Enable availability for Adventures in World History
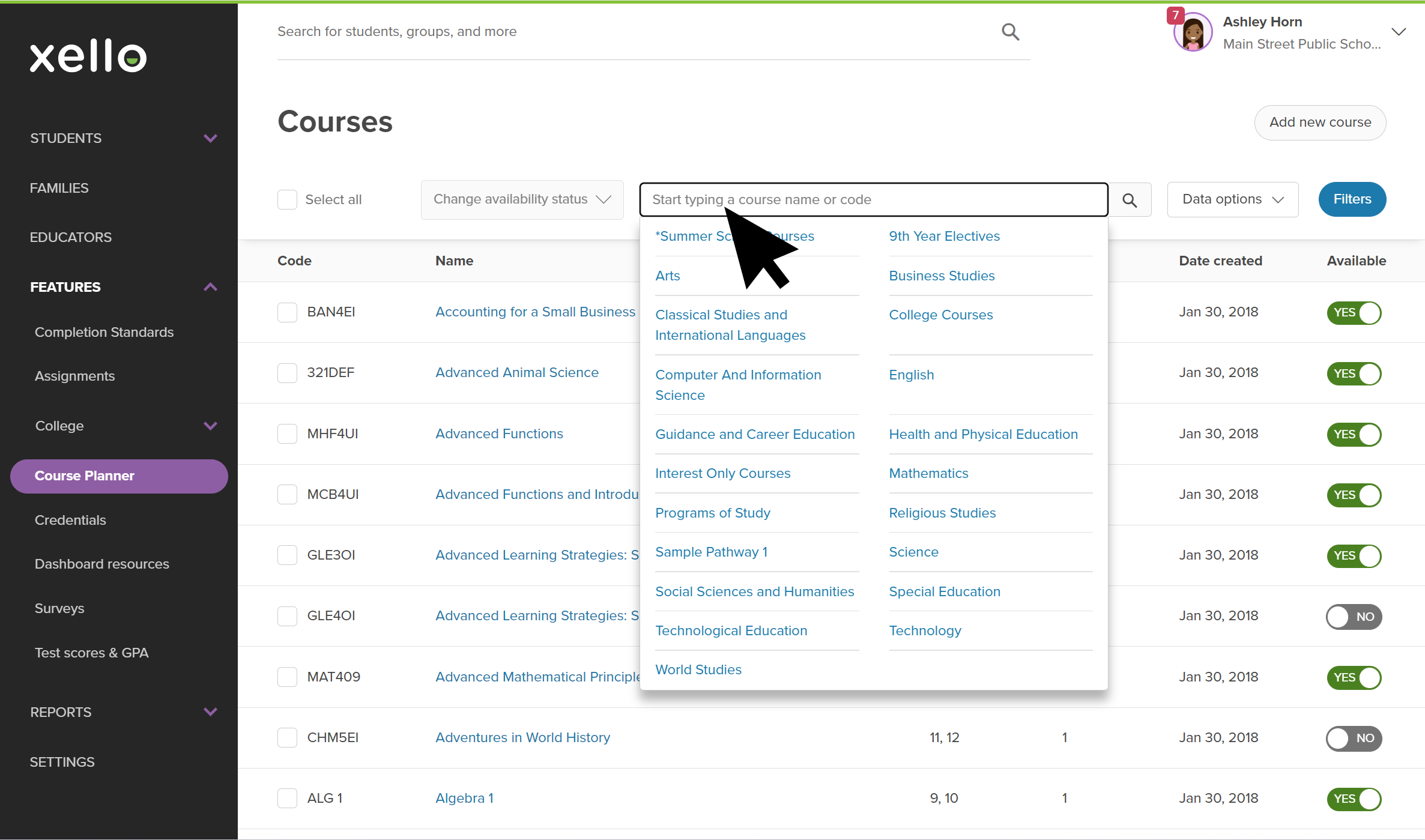This screenshot has height=840, width=1425. point(1353,738)
